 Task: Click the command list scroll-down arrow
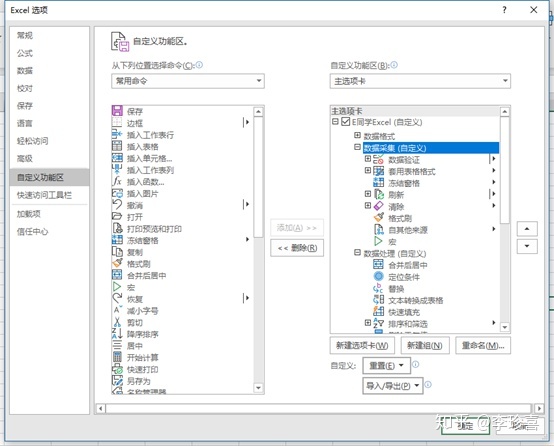click(258, 388)
